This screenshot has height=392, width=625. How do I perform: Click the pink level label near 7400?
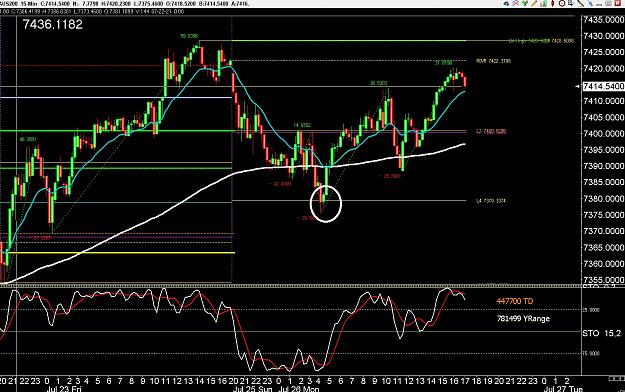tap(491, 131)
